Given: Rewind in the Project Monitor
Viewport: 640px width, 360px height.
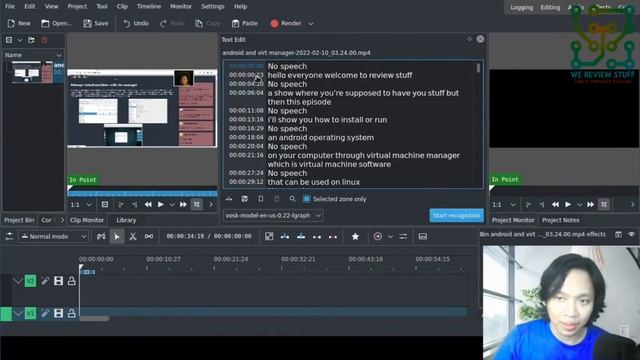Looking at the screenshot, I should (x=555, y=204).
